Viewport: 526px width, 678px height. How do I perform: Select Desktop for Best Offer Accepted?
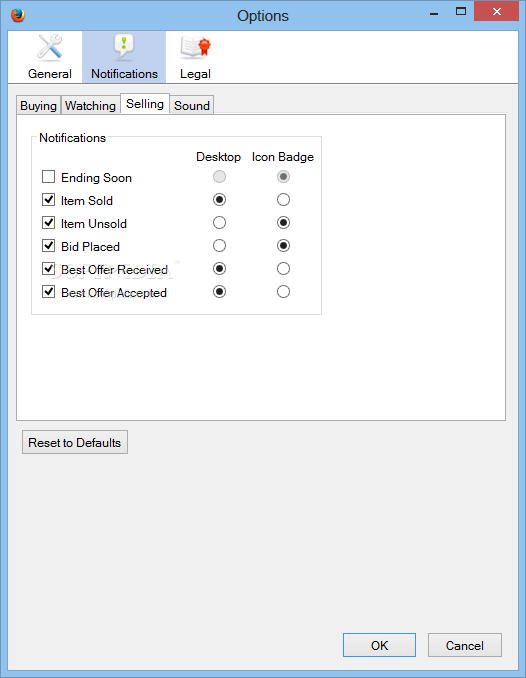pyautogui.click(x=219, y=292)
